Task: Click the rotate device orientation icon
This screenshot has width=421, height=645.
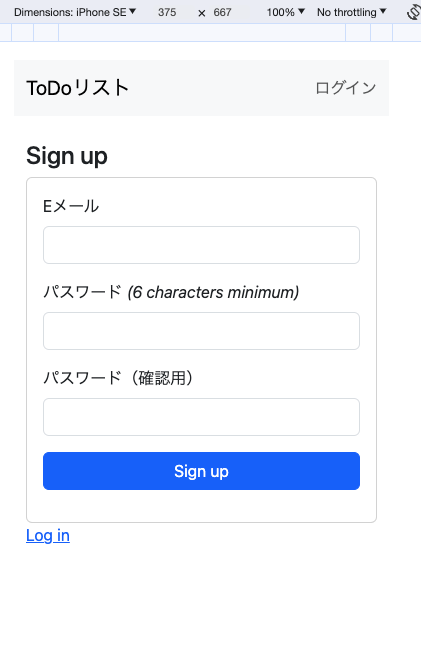Action: (x=413, y=12)
